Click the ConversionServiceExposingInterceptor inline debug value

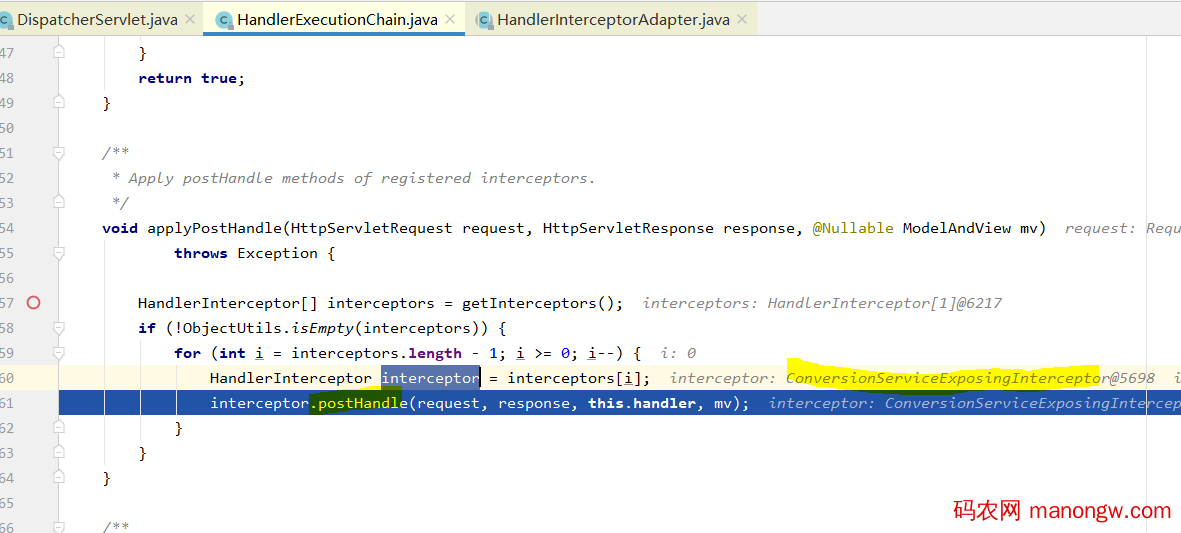945,378
